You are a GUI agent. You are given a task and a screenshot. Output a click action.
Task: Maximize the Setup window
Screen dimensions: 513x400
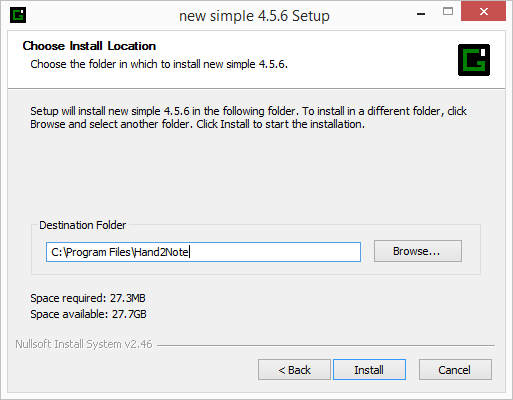pos(448,12)
